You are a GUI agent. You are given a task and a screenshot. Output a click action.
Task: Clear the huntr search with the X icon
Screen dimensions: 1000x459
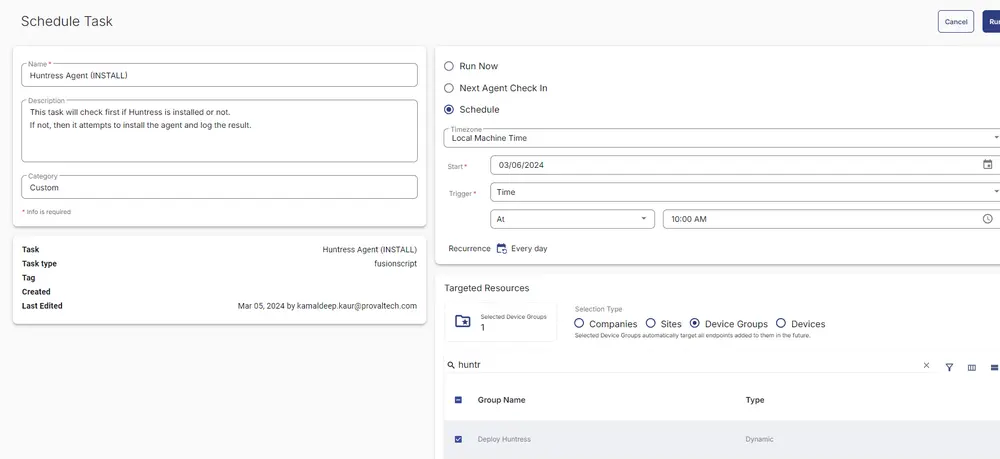click(926, 365)
